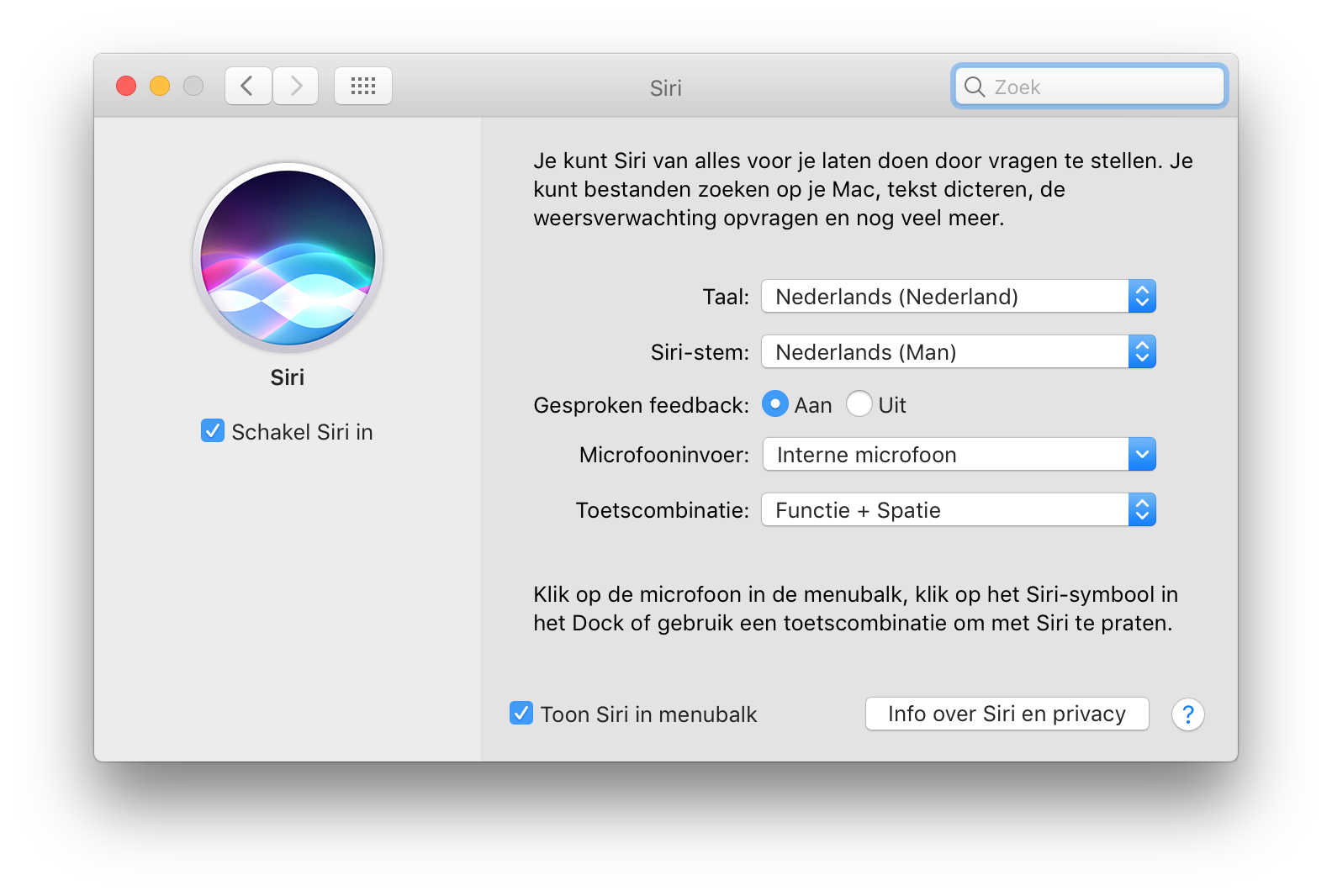Go back with the left chevron button

point(248,86)
